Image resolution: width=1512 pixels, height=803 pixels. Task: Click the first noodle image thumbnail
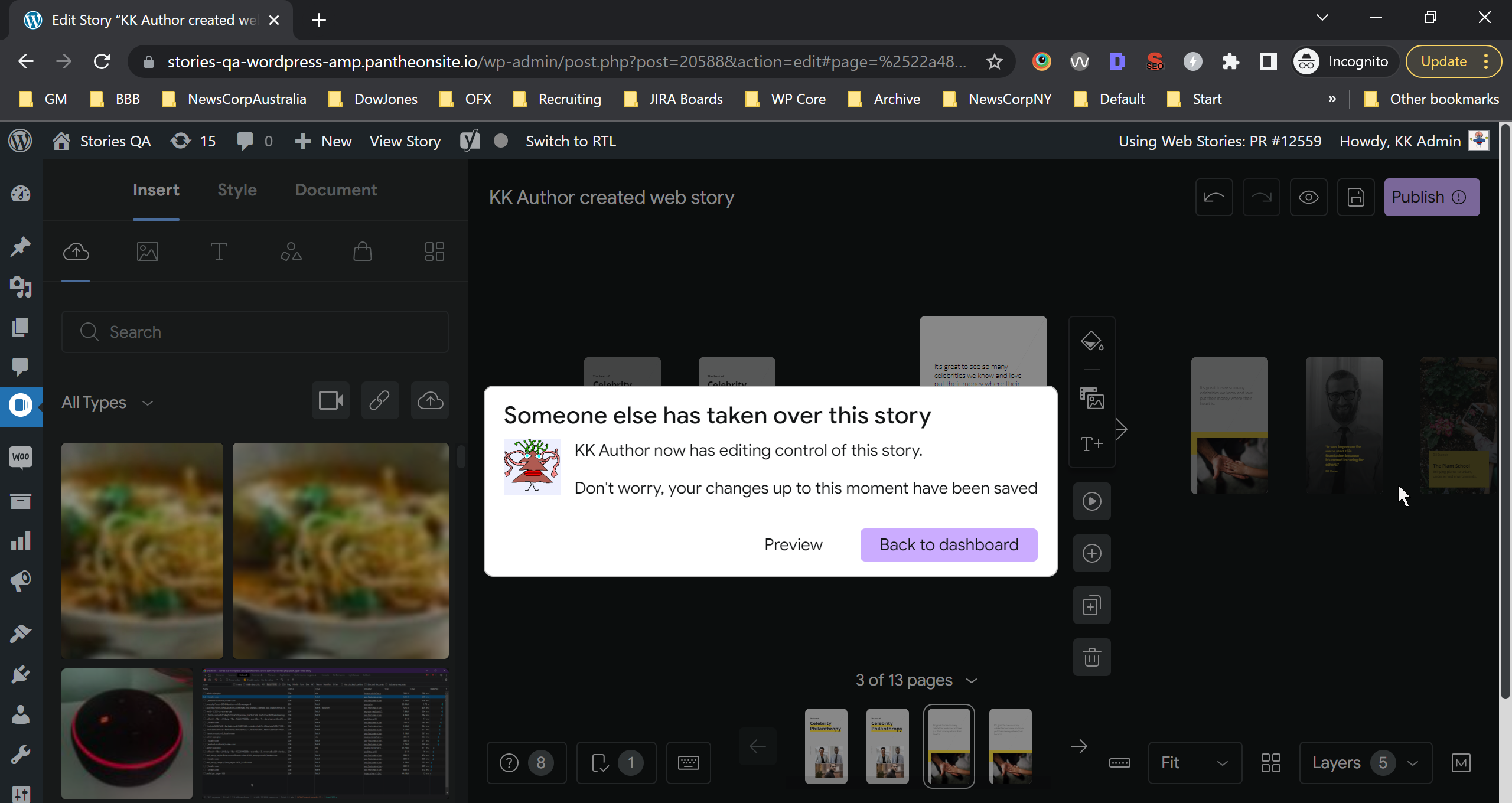[142, 551]
